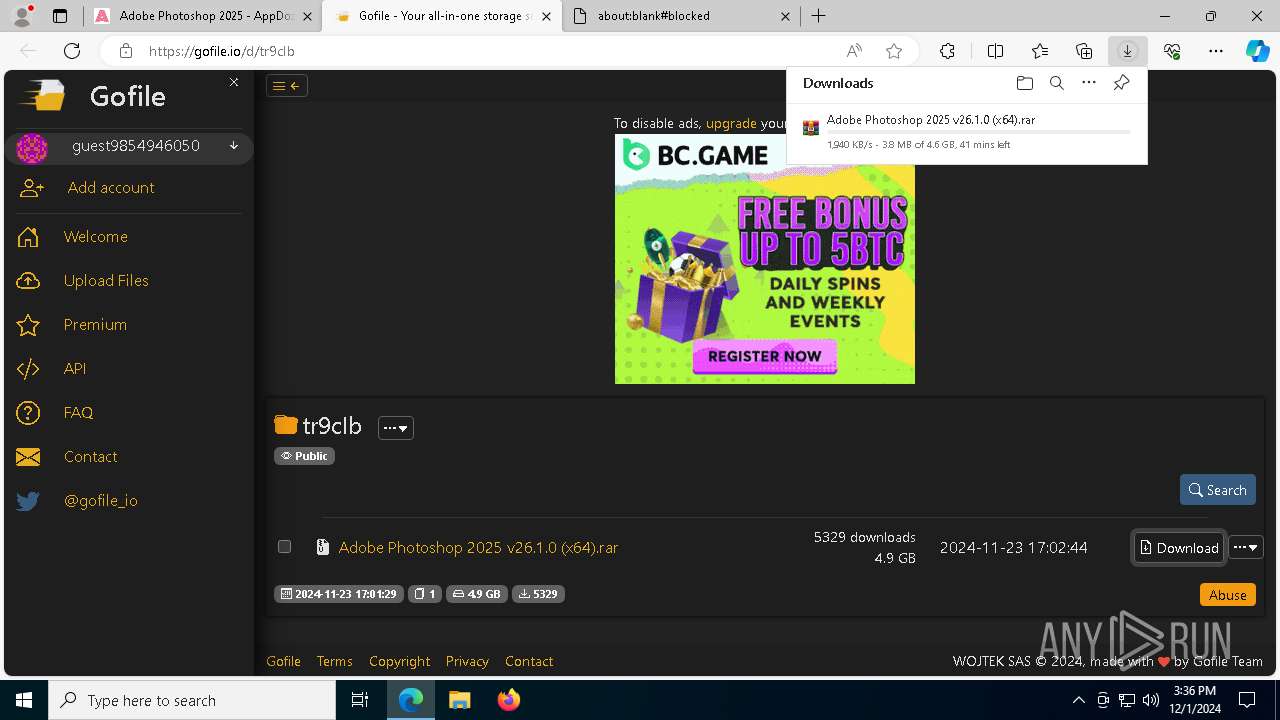Open Premium in sidebar
This screenshot has height=720, width=1280.
click(x=95, y=325)
